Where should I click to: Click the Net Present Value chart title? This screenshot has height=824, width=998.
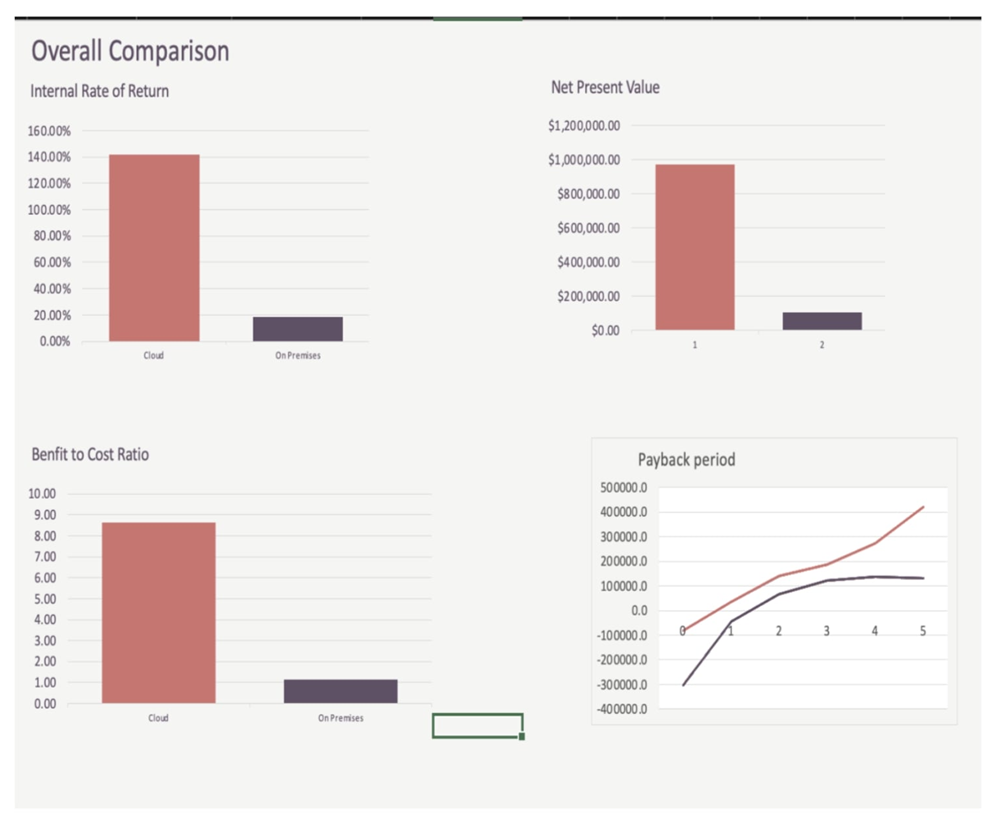(605, 87)
